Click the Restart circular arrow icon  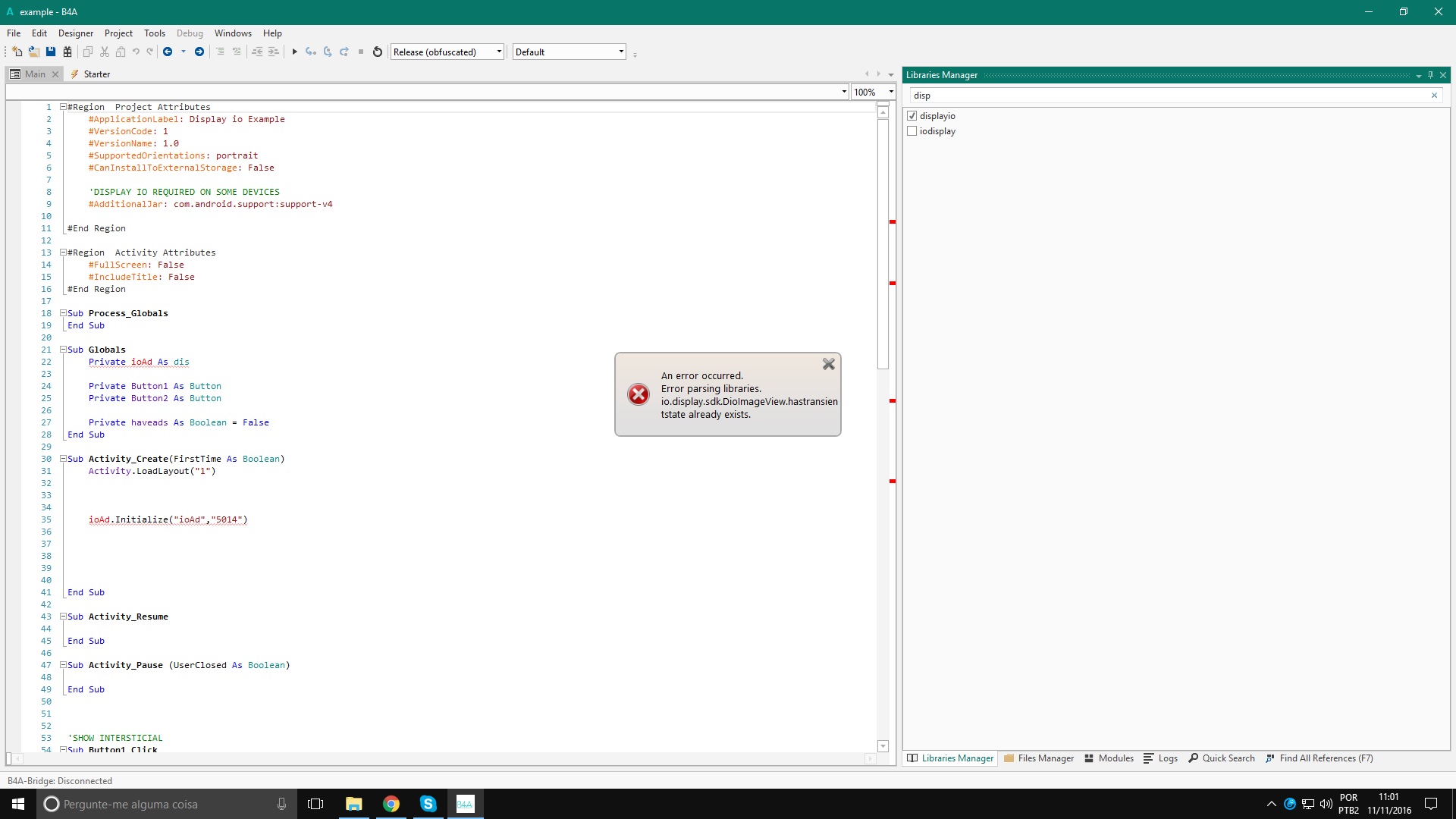[x=378, y=52]
